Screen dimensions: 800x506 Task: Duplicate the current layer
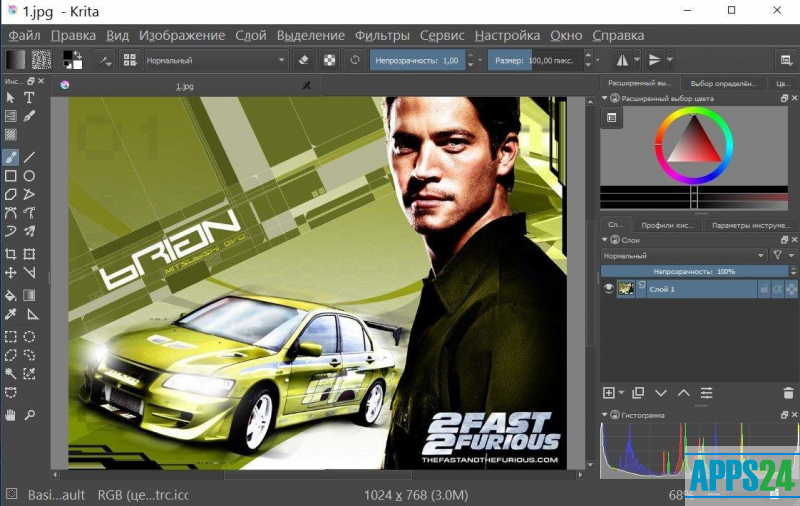point(638,393)
